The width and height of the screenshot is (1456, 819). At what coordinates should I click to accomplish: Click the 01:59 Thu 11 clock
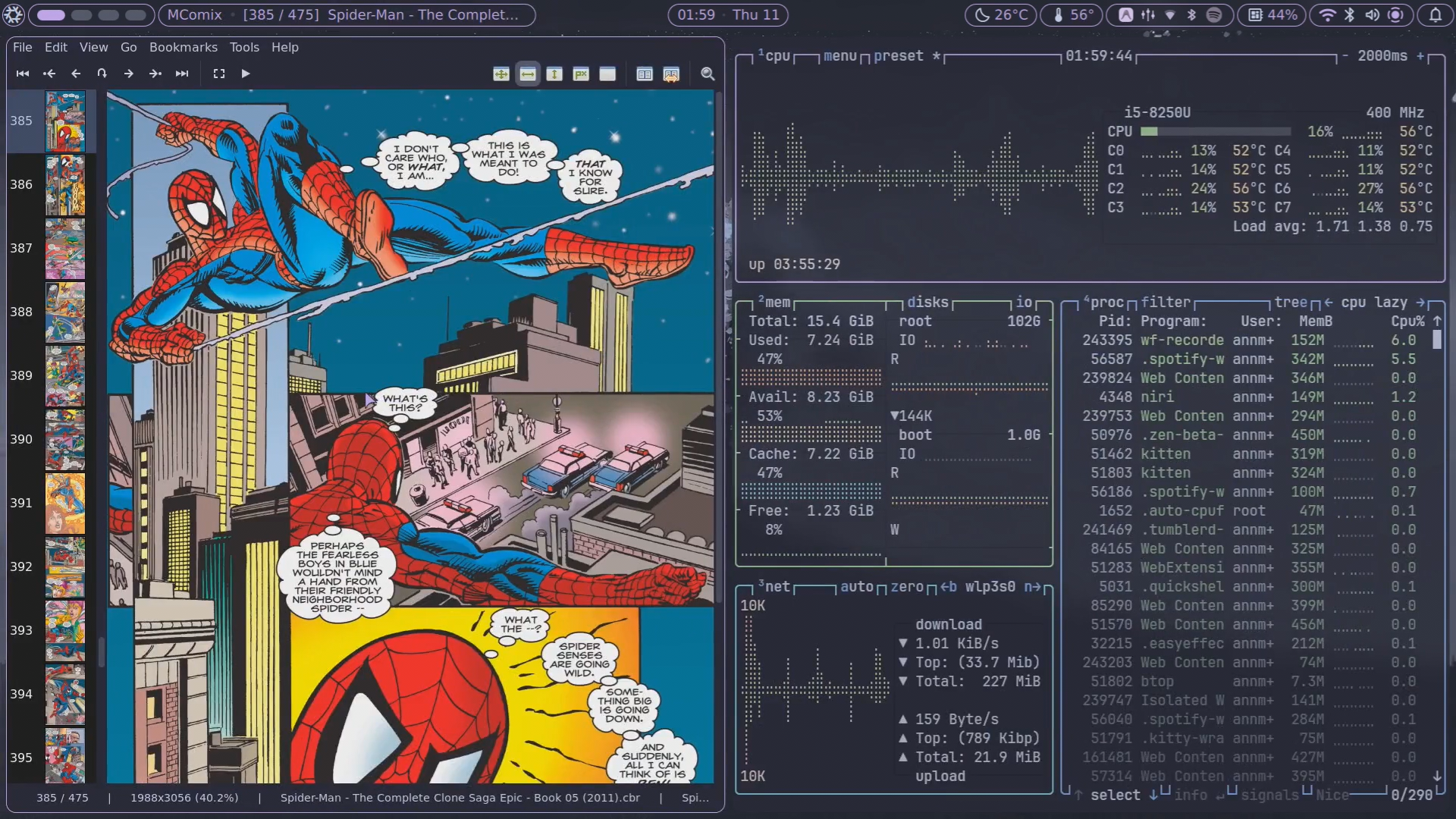click(728, 15)
